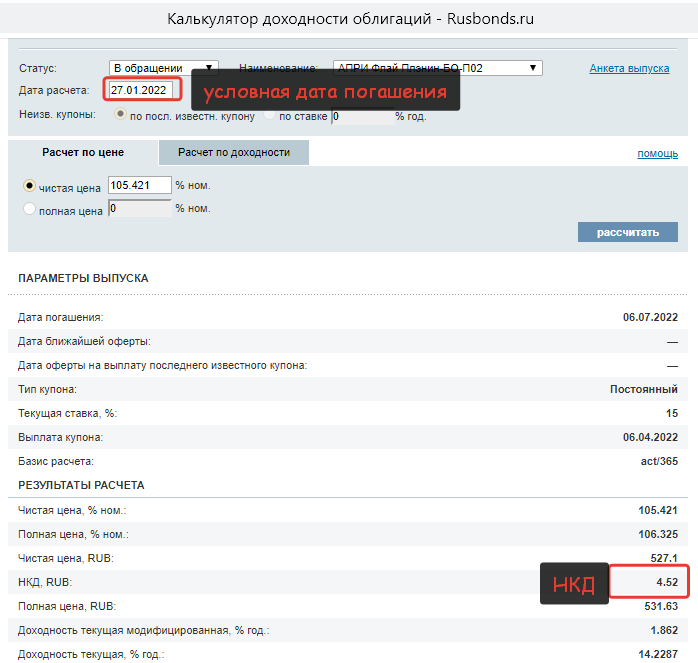Click the Полная цена, % ном. value 106.325

(x=658, y=534)
